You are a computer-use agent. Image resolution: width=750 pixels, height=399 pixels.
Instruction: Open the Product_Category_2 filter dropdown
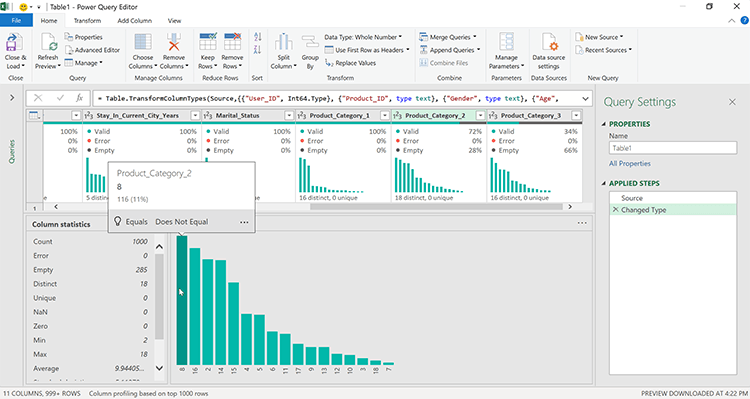pos(480,115)
